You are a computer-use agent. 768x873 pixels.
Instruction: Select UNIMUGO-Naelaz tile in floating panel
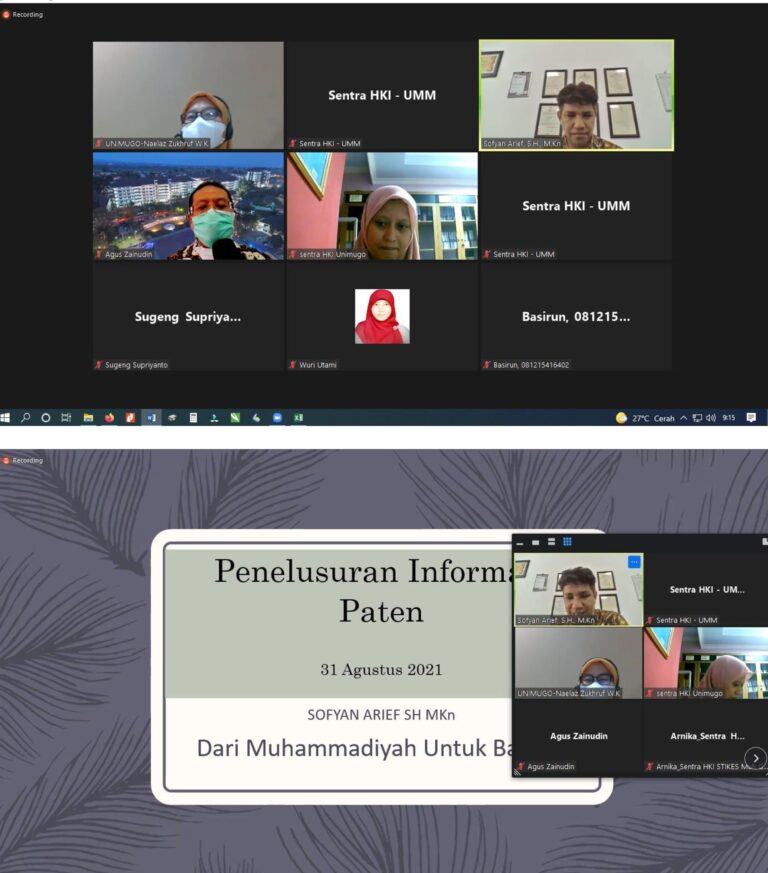tap(579, 663)
